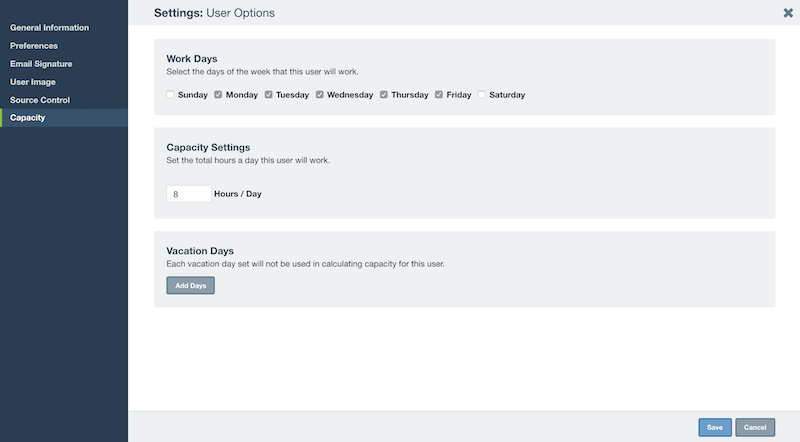Uncheck the Monday work day checkbox
Screen dimensions: 800x442
[x=218, y=94]
